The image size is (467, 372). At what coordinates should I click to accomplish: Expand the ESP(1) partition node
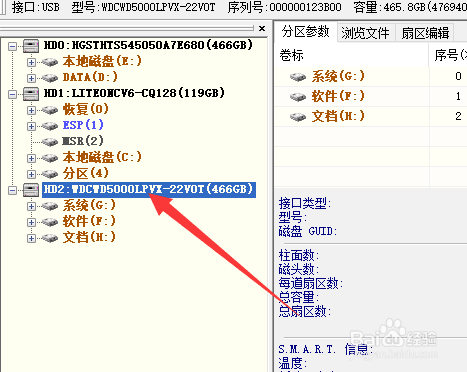[31, 126]
